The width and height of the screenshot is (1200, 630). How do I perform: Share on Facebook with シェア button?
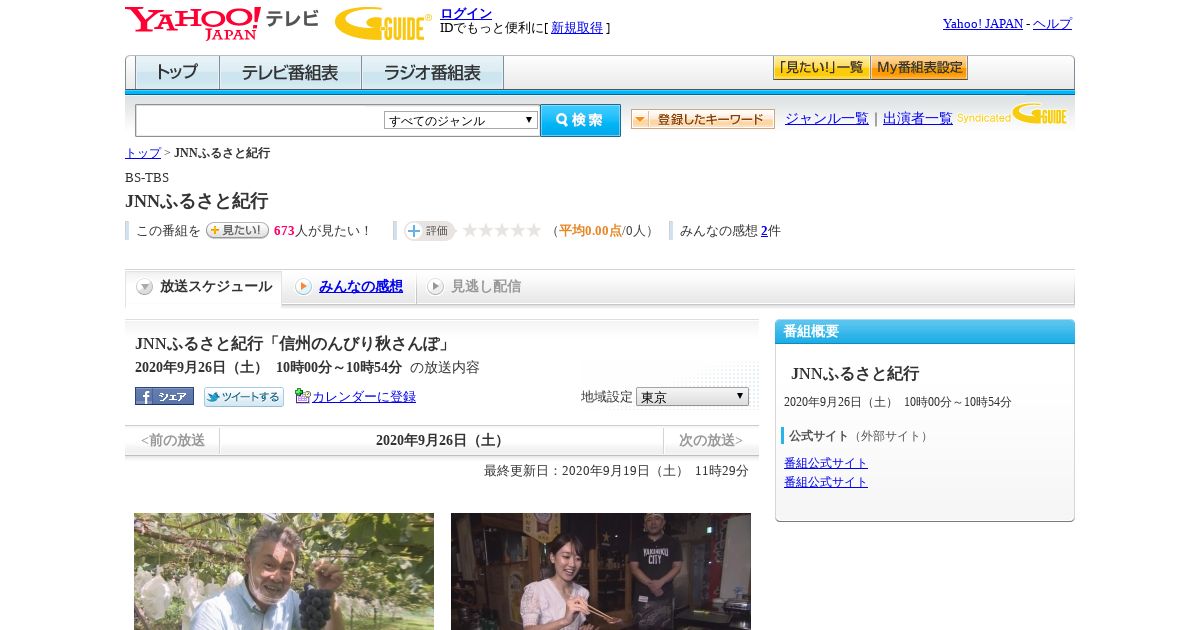pyautogui.click(x=164, y=396)
